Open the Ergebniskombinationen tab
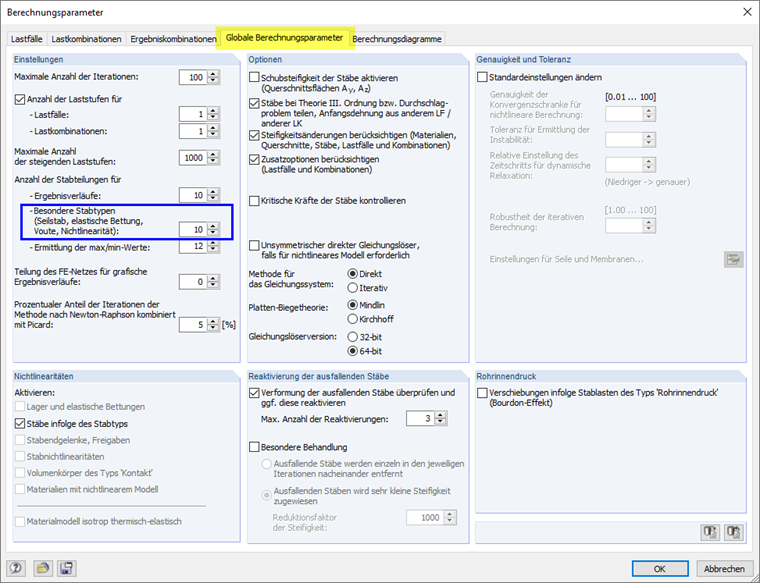The width and height of the screenshot is (760, 583). tap(174, 39)
